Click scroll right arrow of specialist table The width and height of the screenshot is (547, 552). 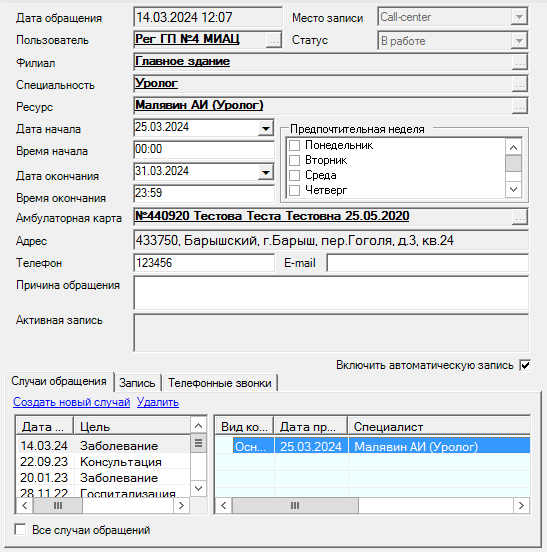[521, 506]
